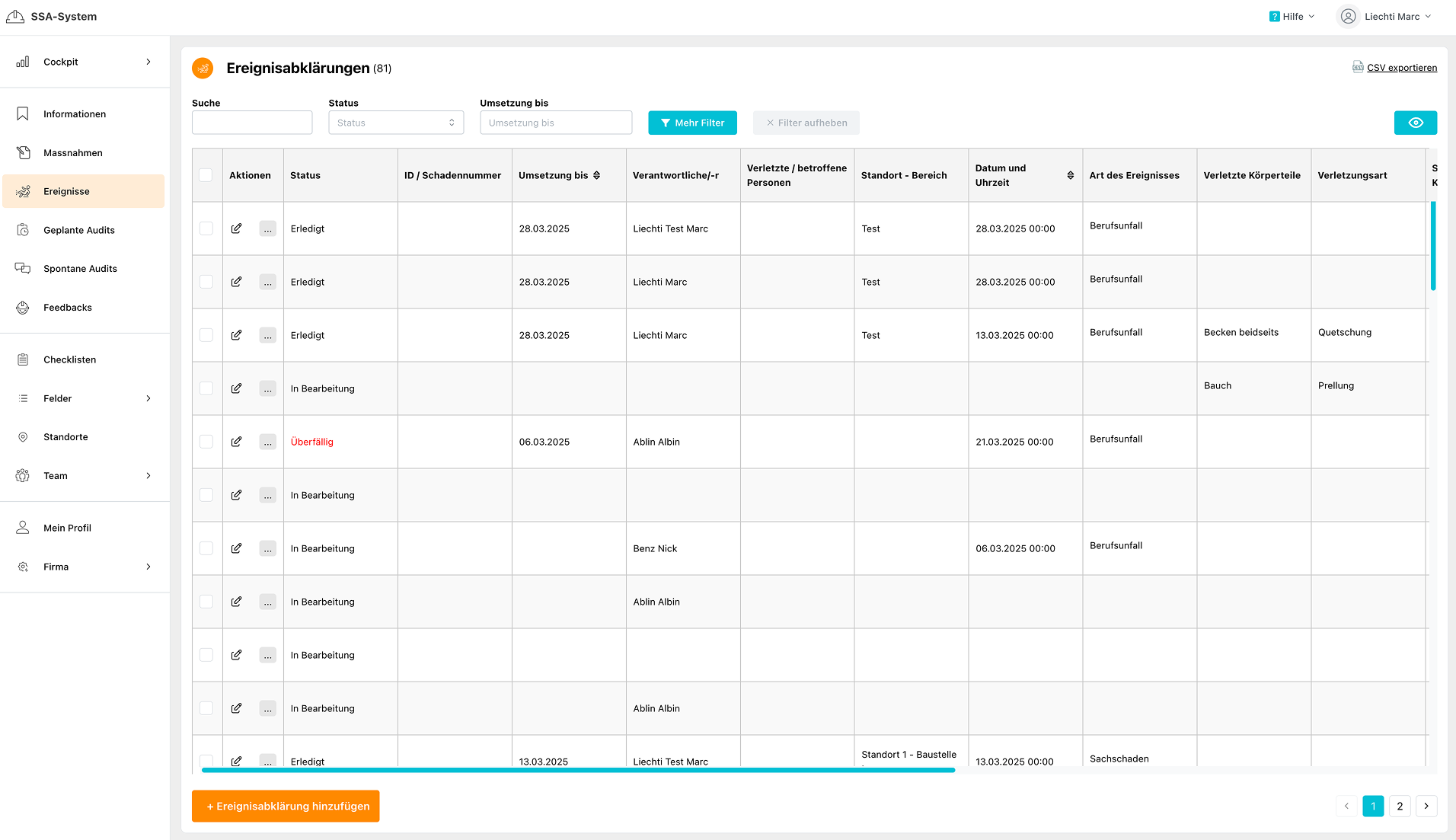Open the three-dot actions menu in the first row
This screenshot has width=1456, height=840.
pyautogui.click(x=267, y=228)
